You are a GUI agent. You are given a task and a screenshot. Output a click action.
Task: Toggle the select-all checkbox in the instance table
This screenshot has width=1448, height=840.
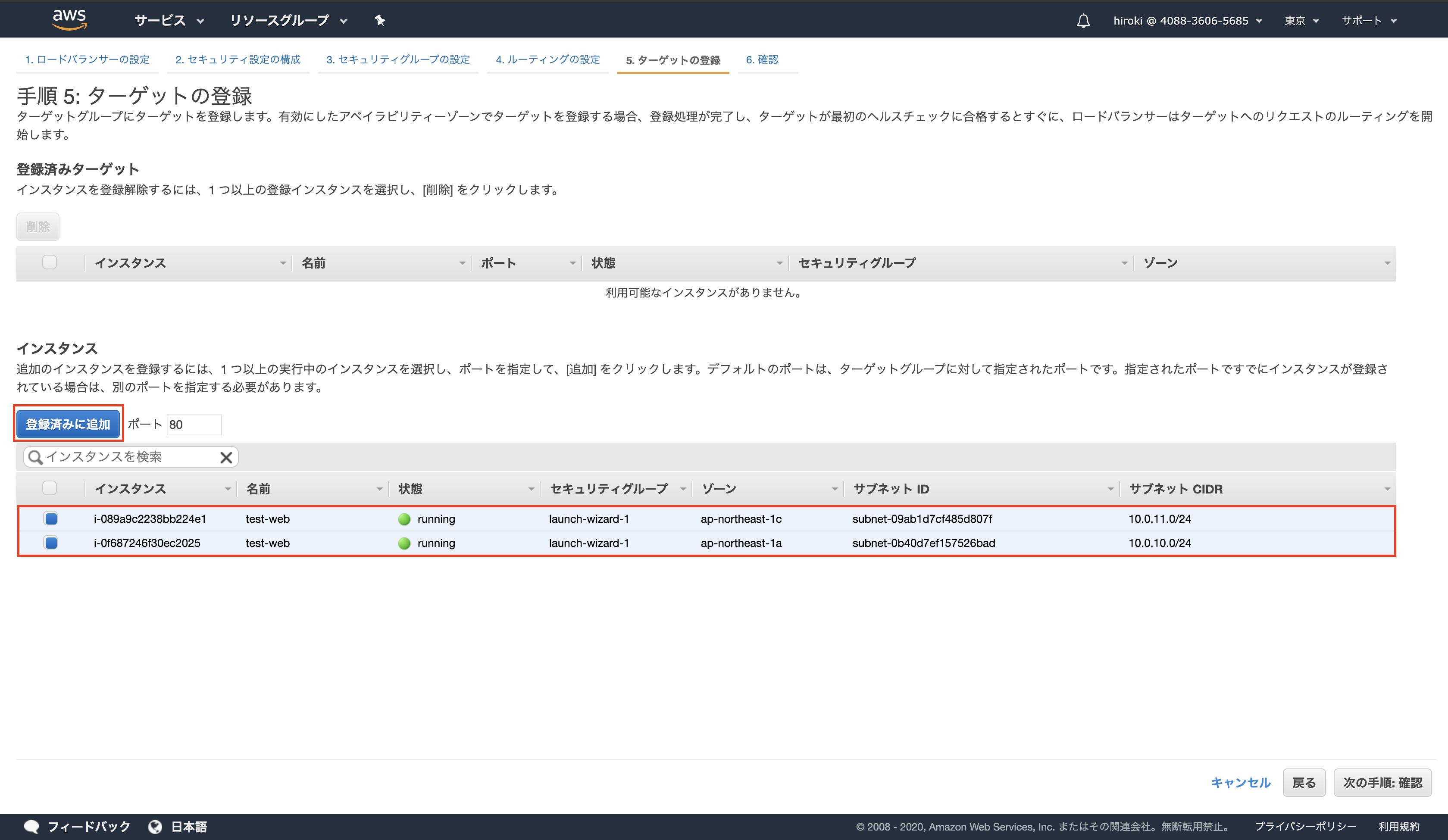tap(50, 488)
